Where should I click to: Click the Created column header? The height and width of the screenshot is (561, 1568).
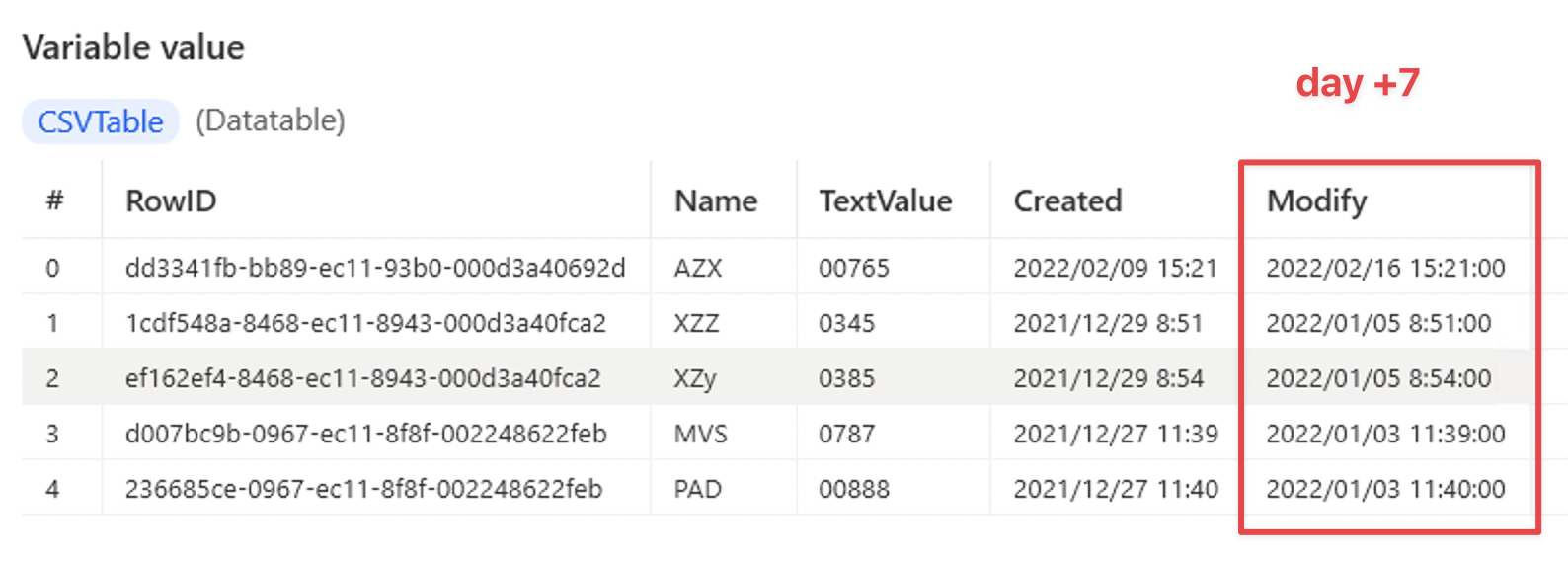click(1067, 200)
